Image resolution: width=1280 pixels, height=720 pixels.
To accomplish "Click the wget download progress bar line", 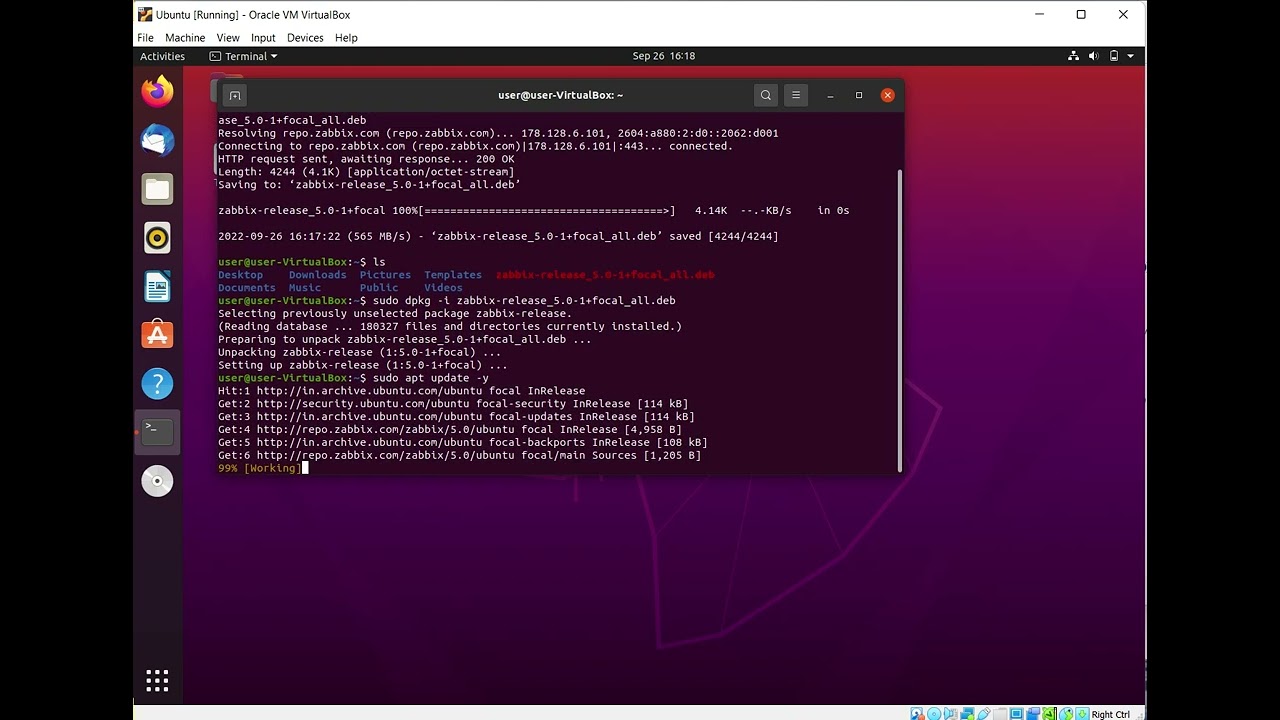I will pyautogui.click(x=534, y=211).
